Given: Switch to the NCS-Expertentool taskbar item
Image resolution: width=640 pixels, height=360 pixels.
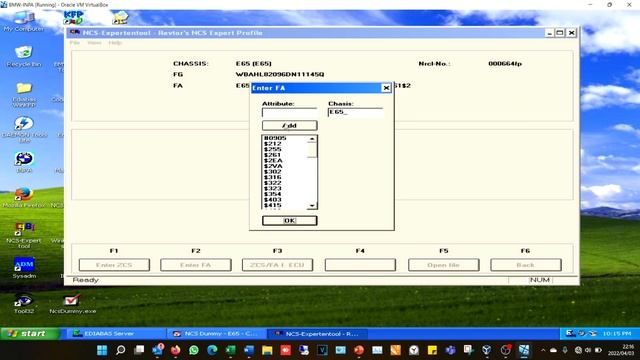Looking at the screenshot, I should tap(318, 333).
